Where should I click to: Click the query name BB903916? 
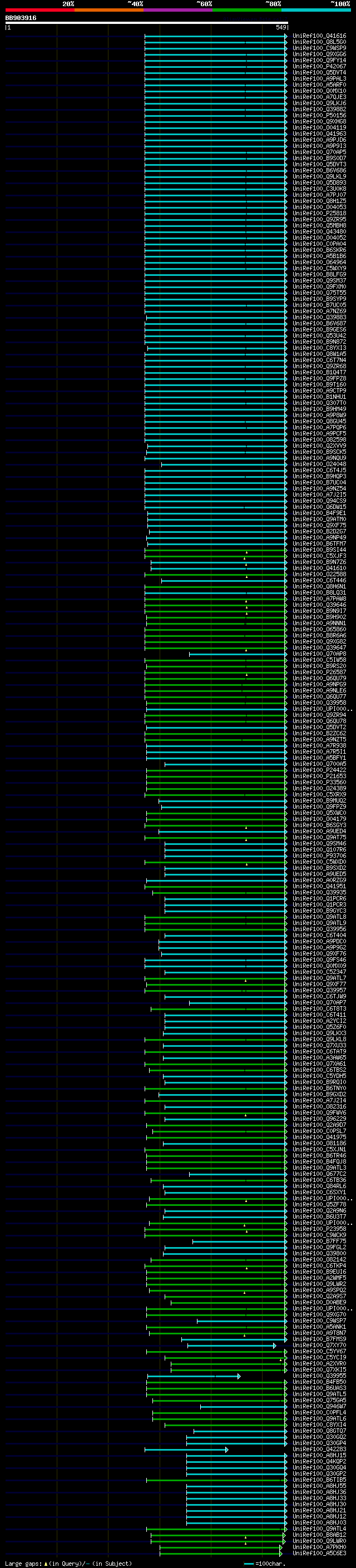tap(21, 18)
